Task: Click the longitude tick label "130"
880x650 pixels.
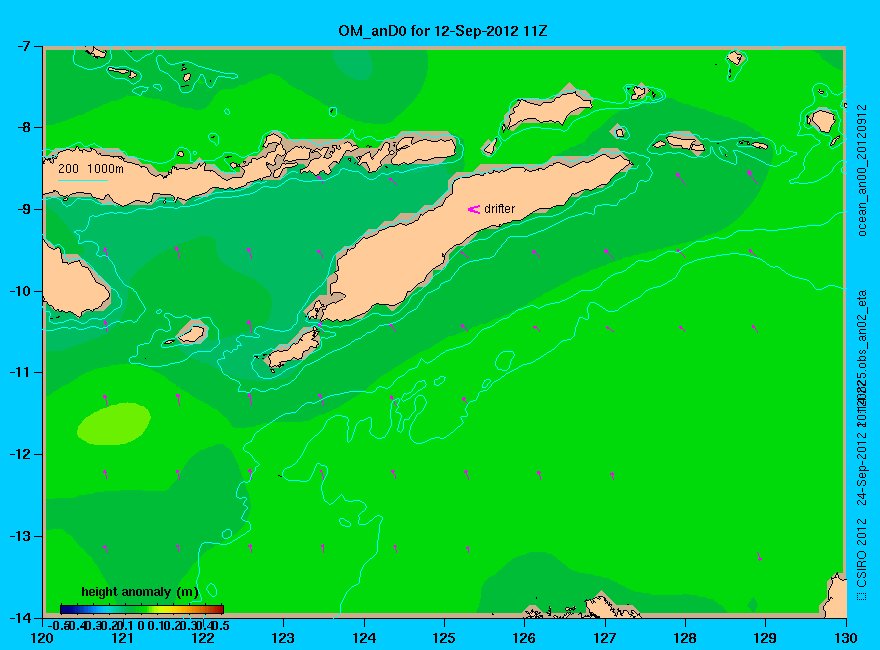Action: tap(846, 638)
